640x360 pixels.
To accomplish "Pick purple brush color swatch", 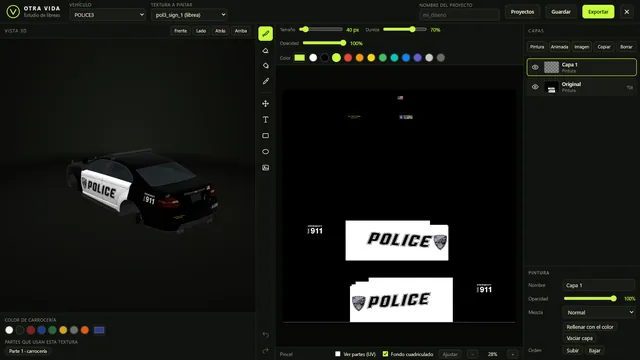I will (x=418, y=58).
